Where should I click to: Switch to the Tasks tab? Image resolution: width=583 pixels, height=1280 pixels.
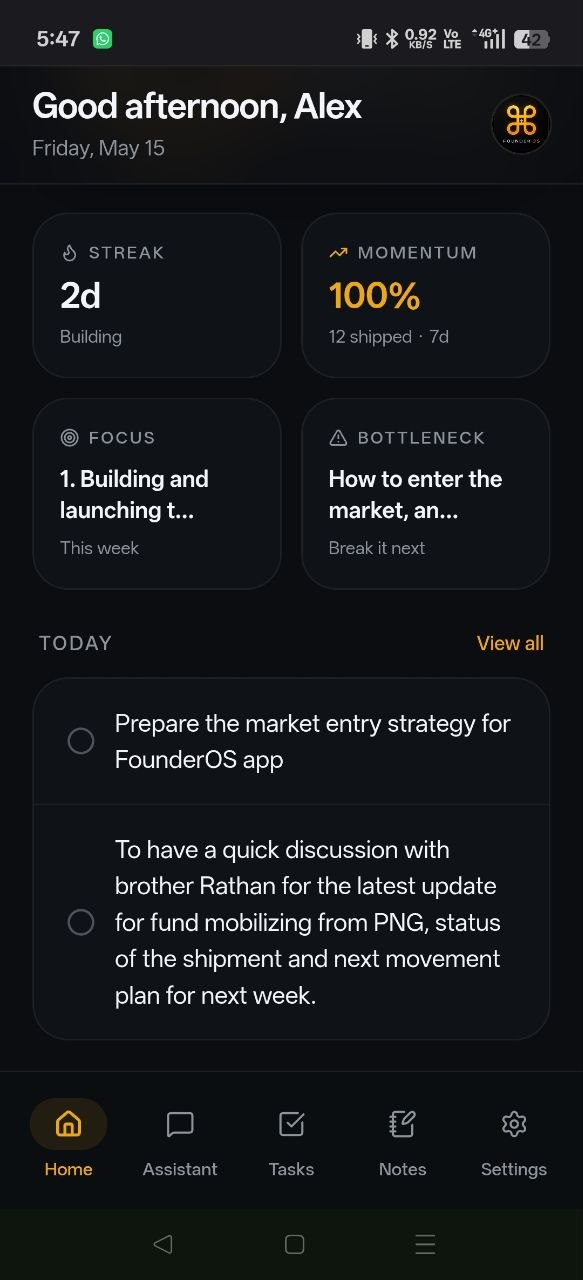point(291,1140)
